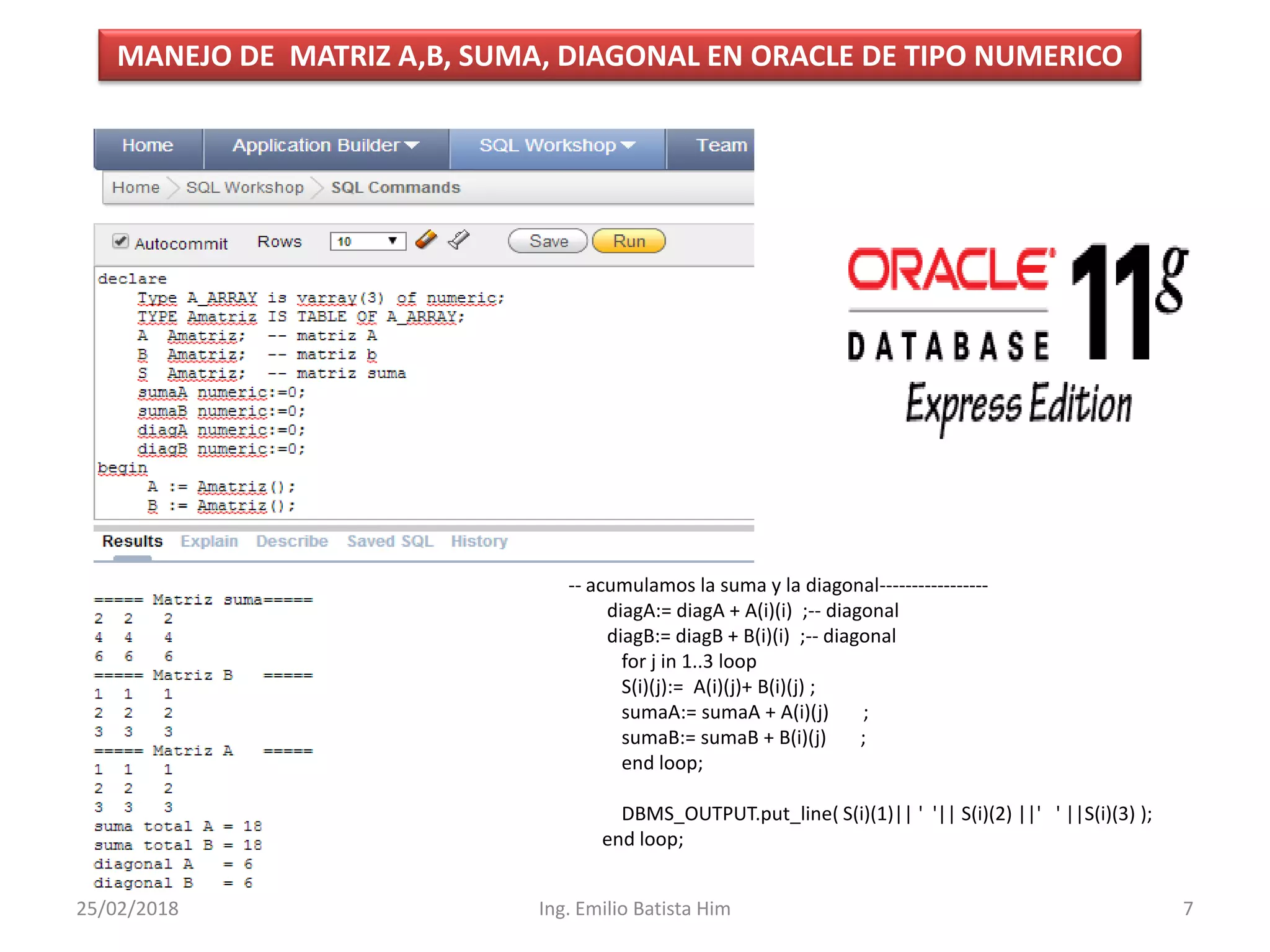Viewport: 1270px width, 952px height.
Task: Go to SQL Workshop breadcrumb link
Action: 245,187
